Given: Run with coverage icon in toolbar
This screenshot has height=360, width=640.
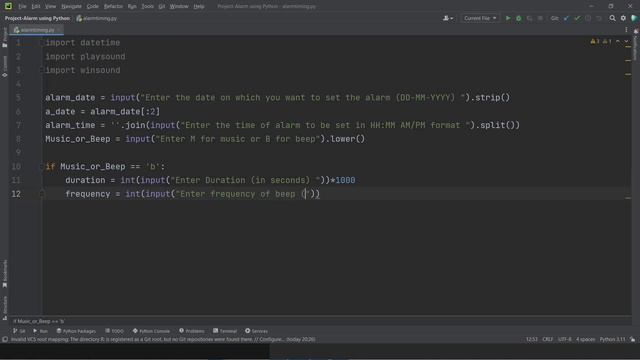Looking at the screenshot, I should click(529, 18).
